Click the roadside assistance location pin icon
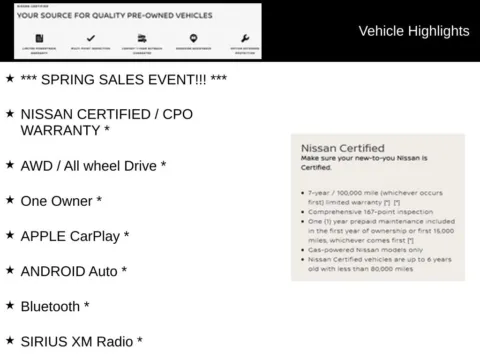The width and height of the screenshot is (480, 360). (193, 38)
